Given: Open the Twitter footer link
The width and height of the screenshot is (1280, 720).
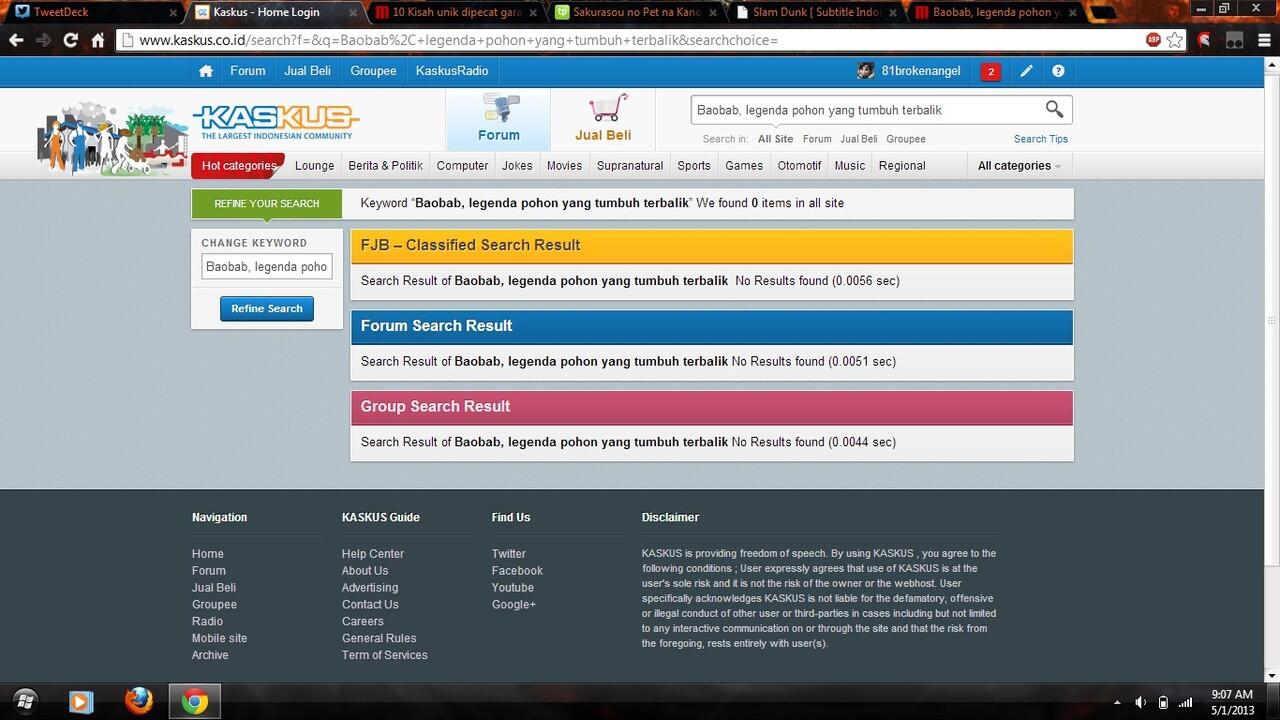Looking at the screenshot, I should [x=508, y=554].
